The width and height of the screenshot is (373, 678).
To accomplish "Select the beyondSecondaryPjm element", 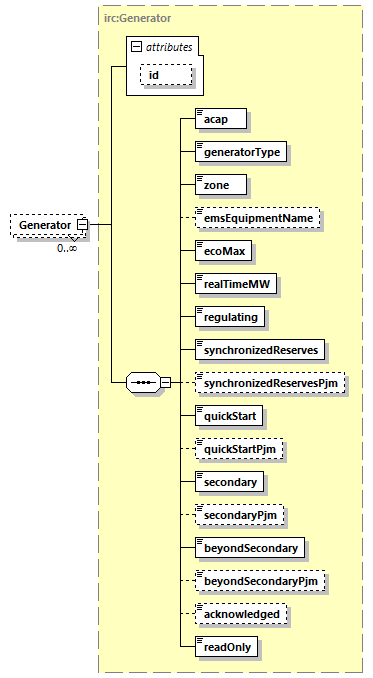I will pos(260,581).
